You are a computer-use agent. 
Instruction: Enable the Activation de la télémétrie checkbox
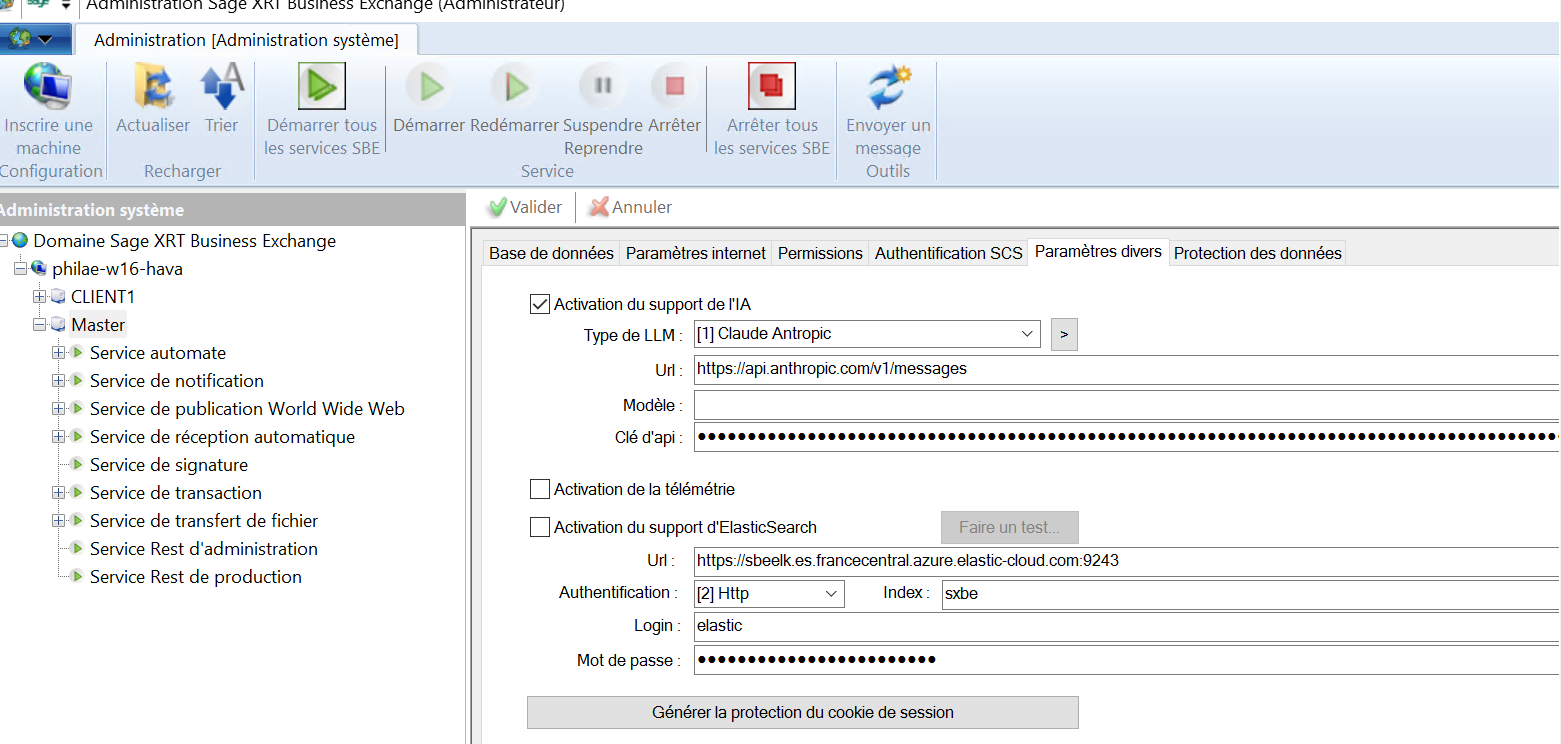[x=540, y=489]
